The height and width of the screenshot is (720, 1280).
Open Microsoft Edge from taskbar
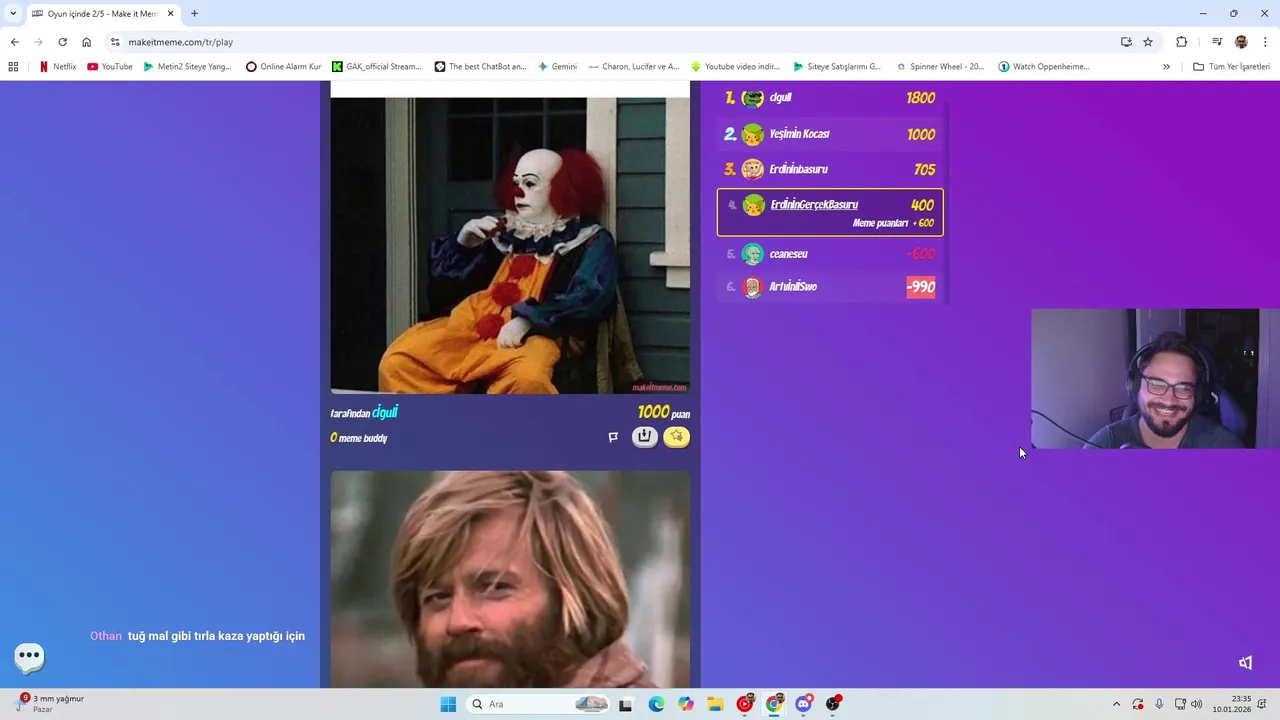tap(656, 704)
